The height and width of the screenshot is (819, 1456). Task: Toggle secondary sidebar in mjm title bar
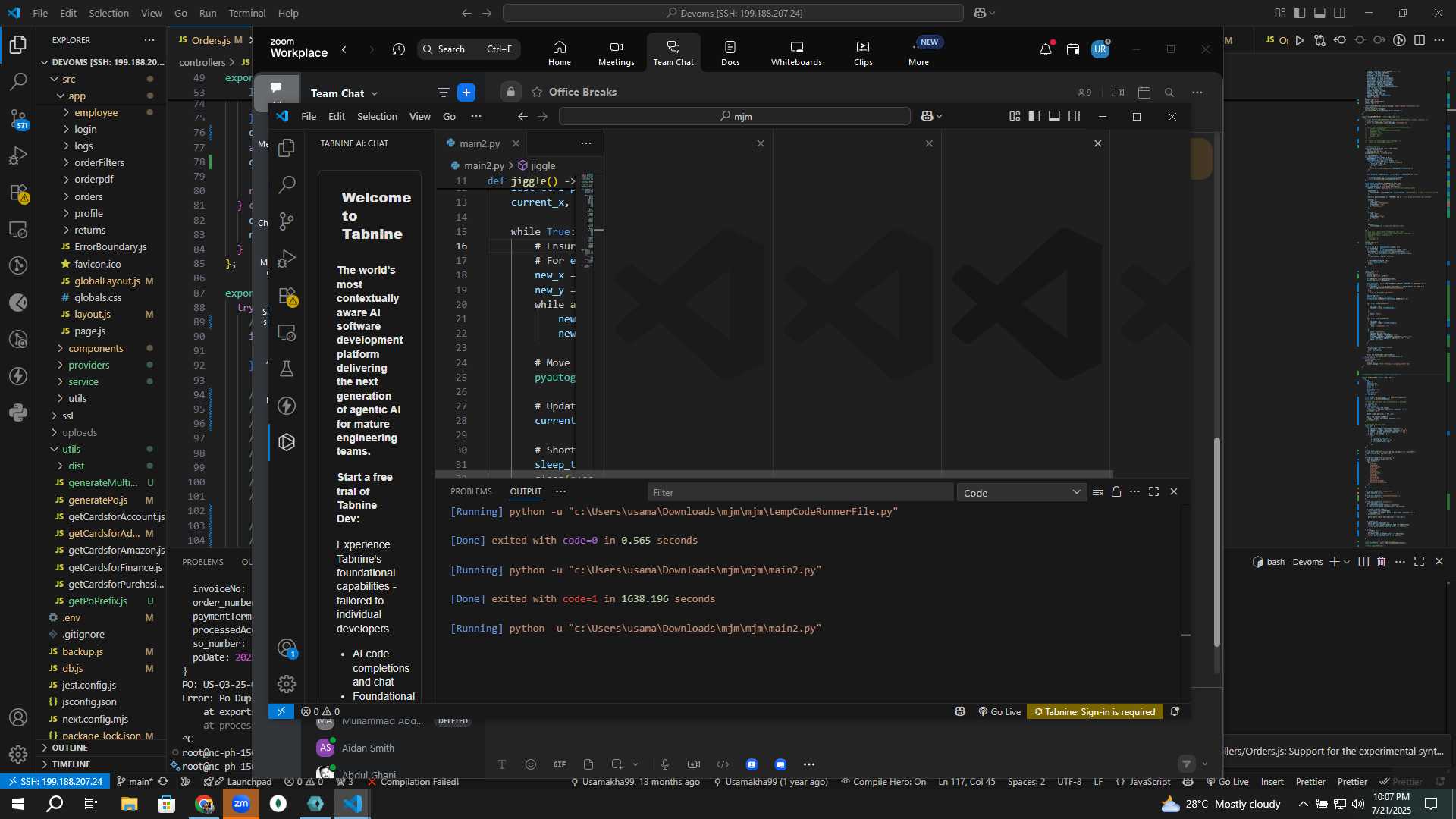(1075, 116)
